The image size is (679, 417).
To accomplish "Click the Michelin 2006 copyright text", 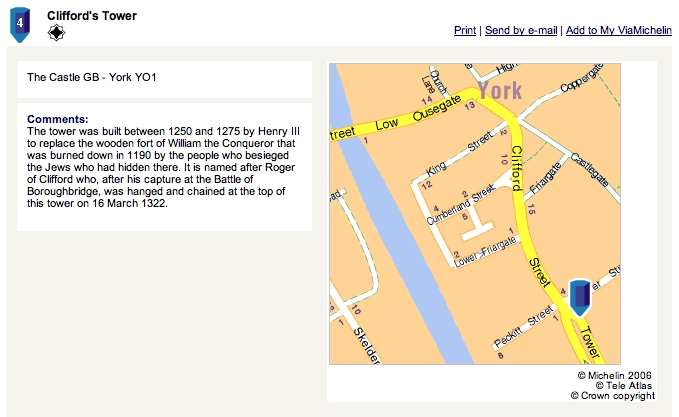I will (614, 375).
